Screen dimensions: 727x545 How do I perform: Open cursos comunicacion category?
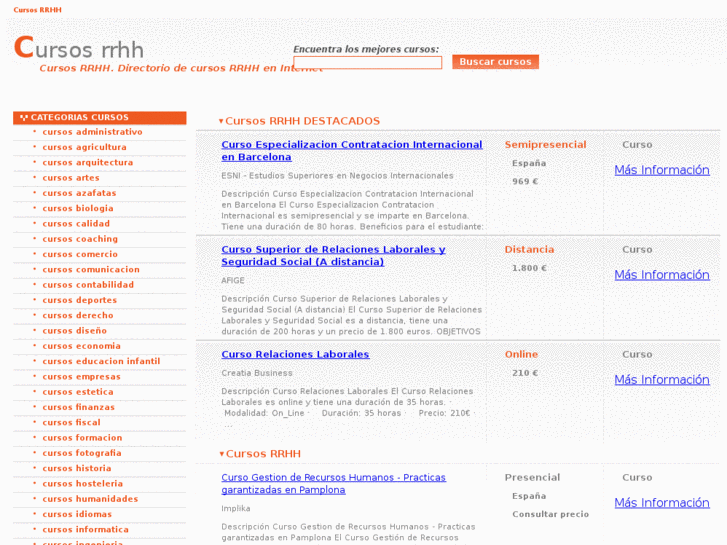(91, 270)
